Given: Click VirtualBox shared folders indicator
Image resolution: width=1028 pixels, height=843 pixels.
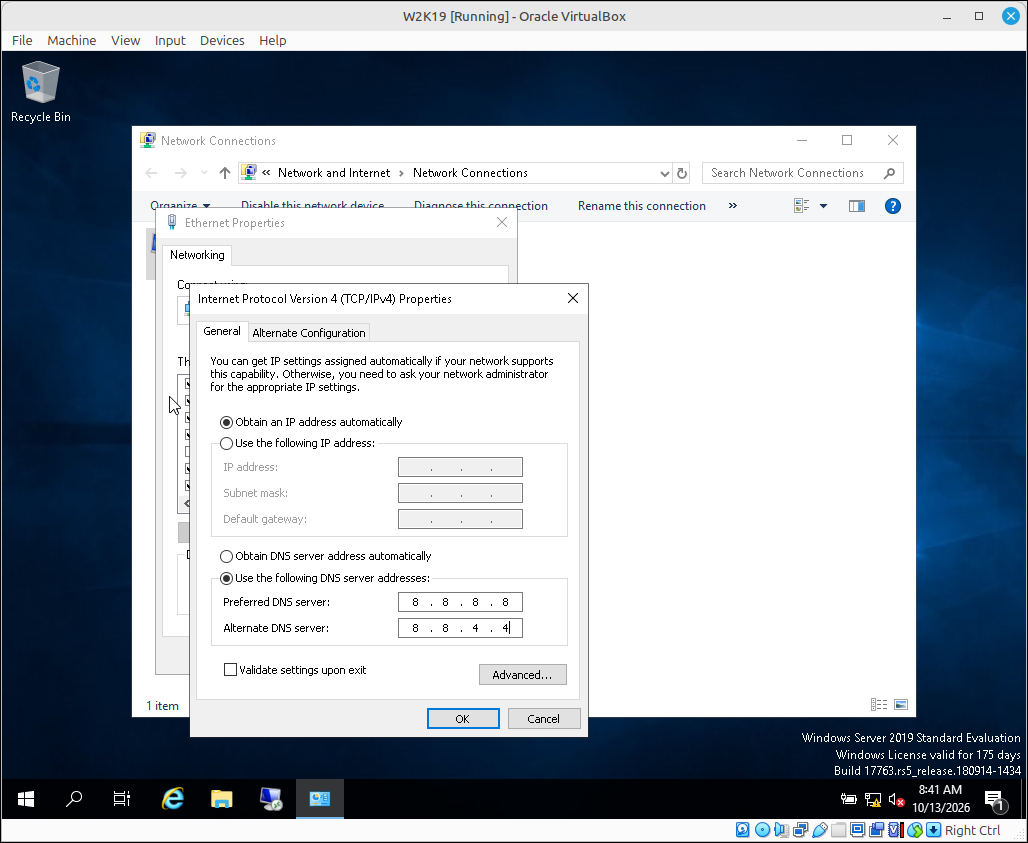Looking at the screenshot, I should tap(839, 830).
